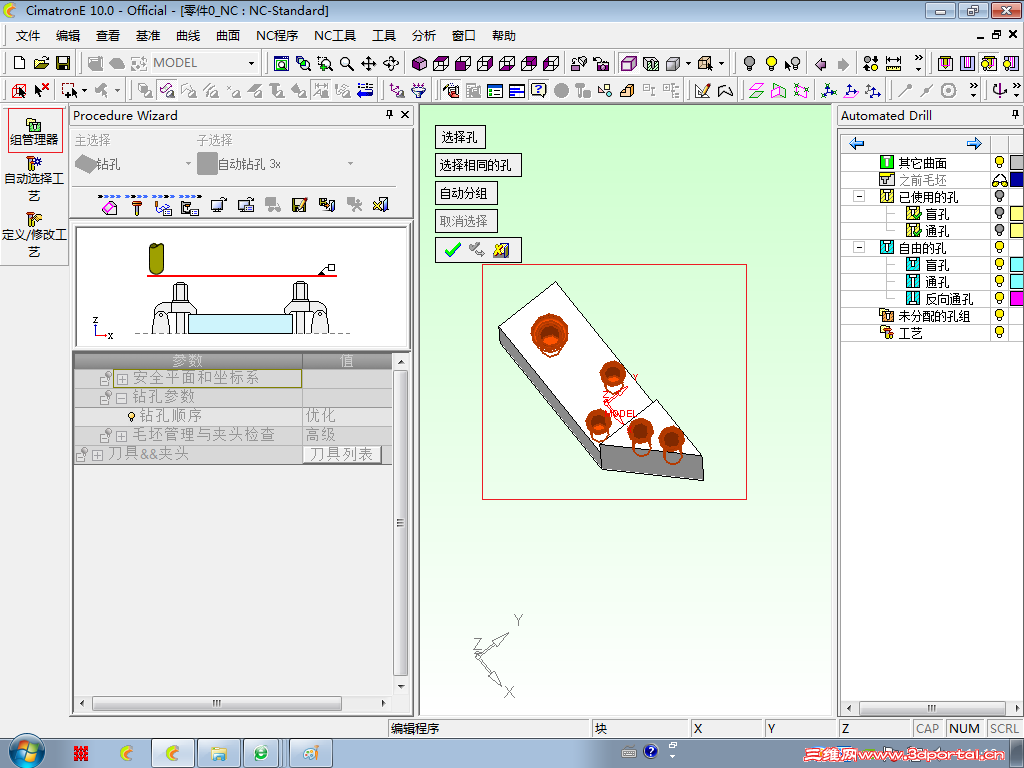Click the Zoom magnifier icon in top toolbar
1024x768 pixels.
(347, 63)
